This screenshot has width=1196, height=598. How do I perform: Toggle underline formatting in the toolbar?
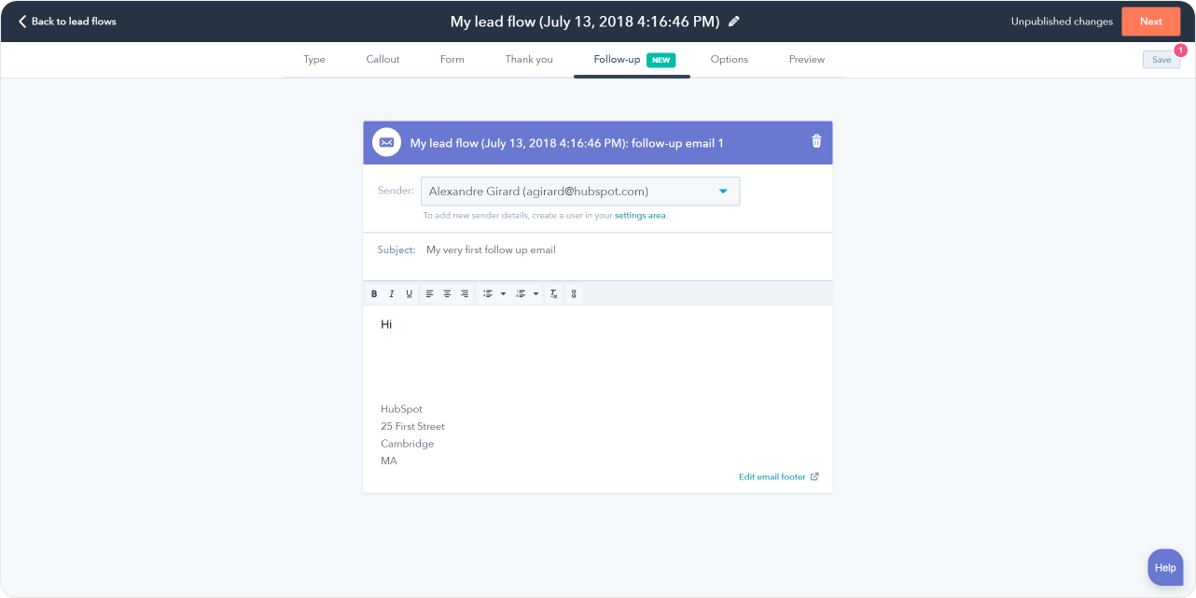(409, 294)
